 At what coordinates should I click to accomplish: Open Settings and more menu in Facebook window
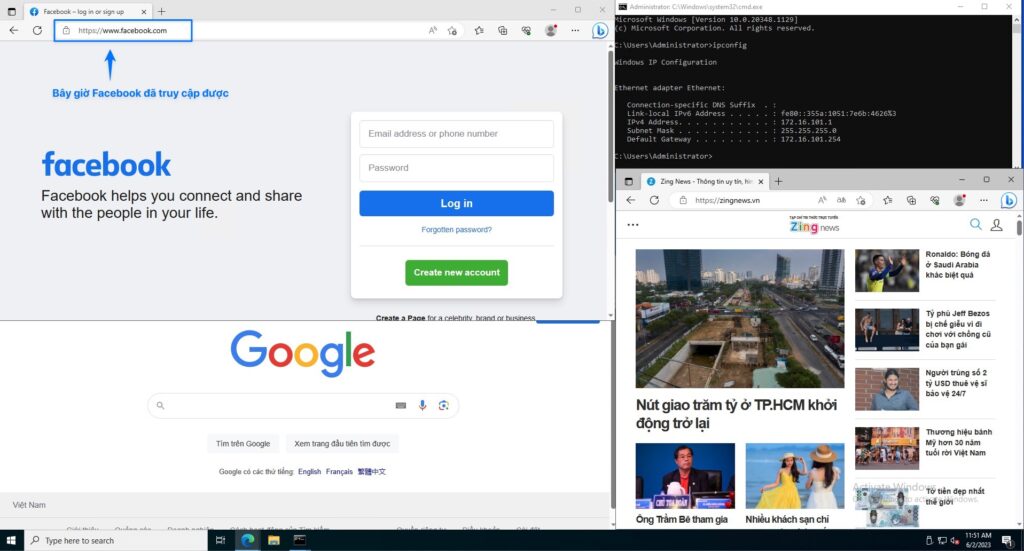point(575,30)
